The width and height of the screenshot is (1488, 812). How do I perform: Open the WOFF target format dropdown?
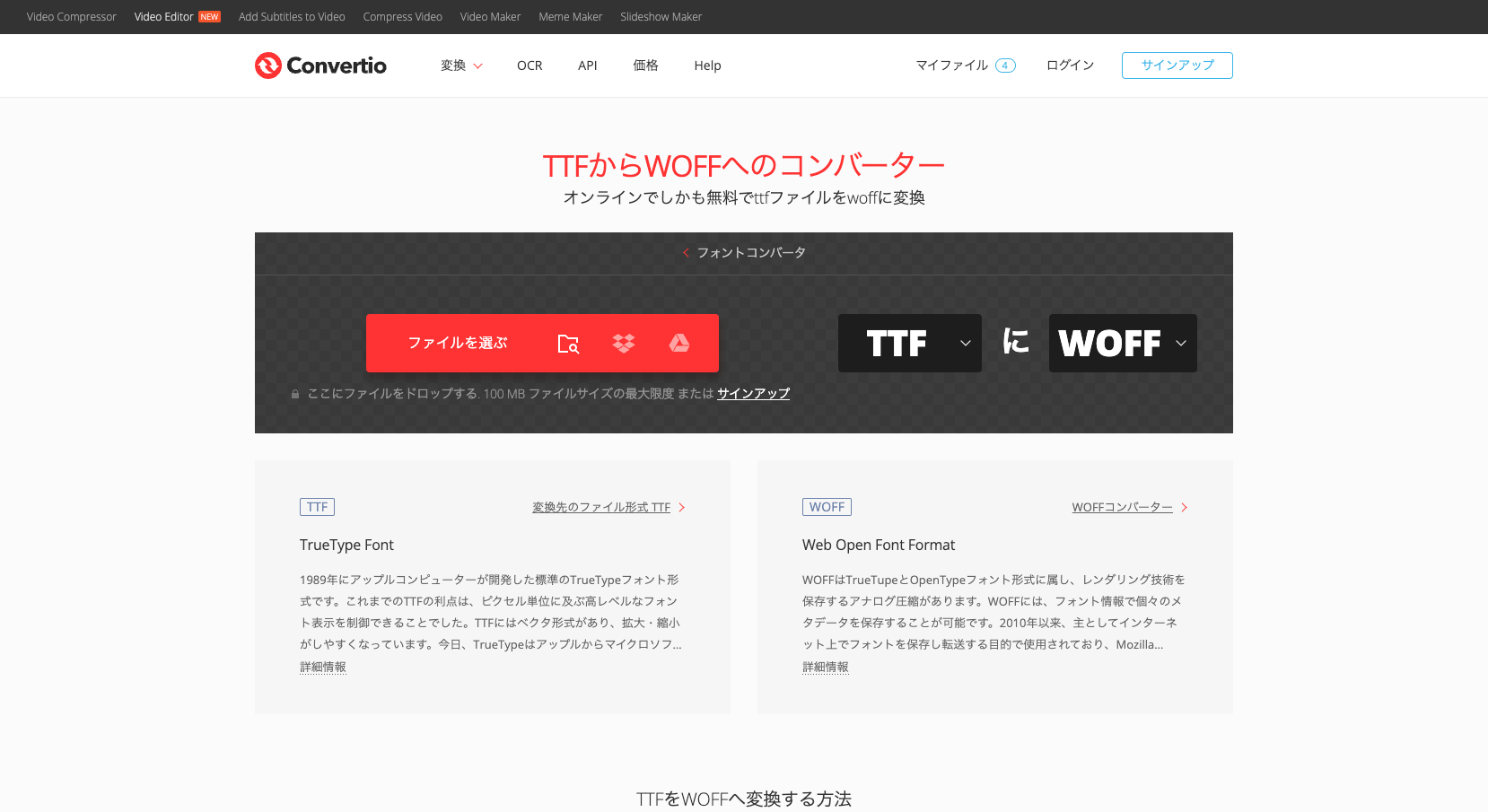coord(1122,343)
